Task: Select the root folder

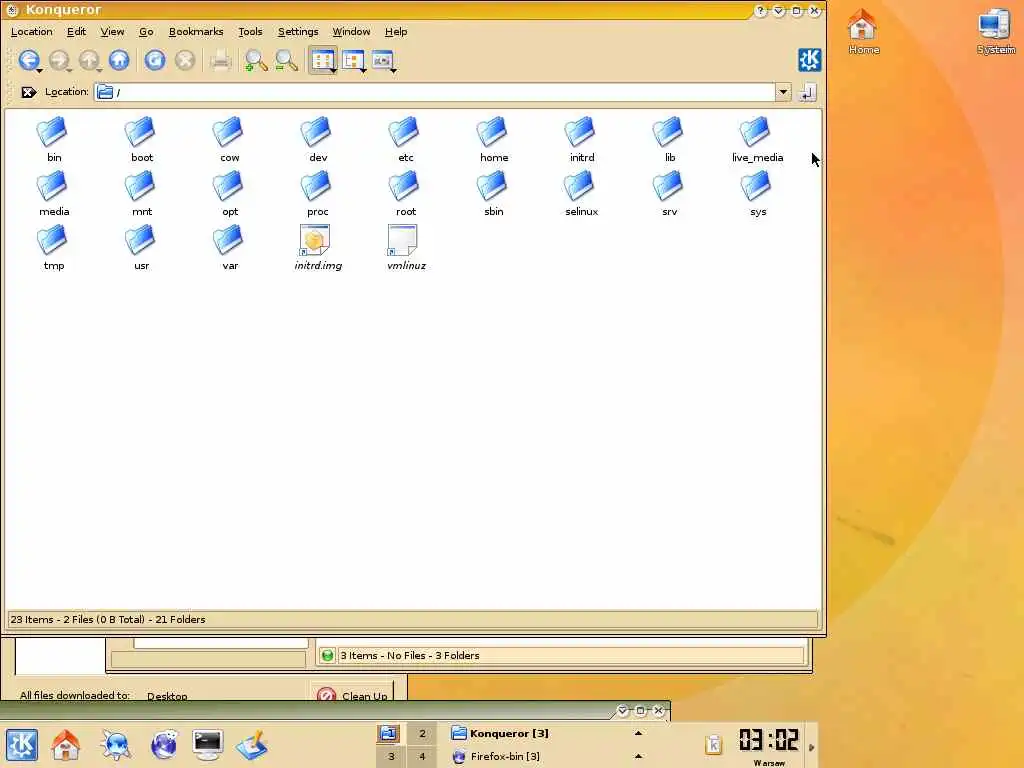Action: pyautogui.click(x=406, y=193)
